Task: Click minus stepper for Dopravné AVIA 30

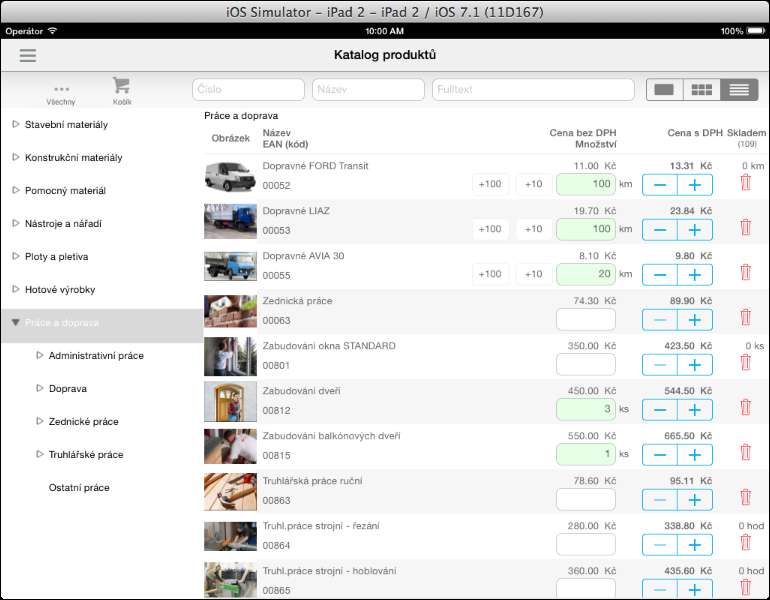Action: 659,274
